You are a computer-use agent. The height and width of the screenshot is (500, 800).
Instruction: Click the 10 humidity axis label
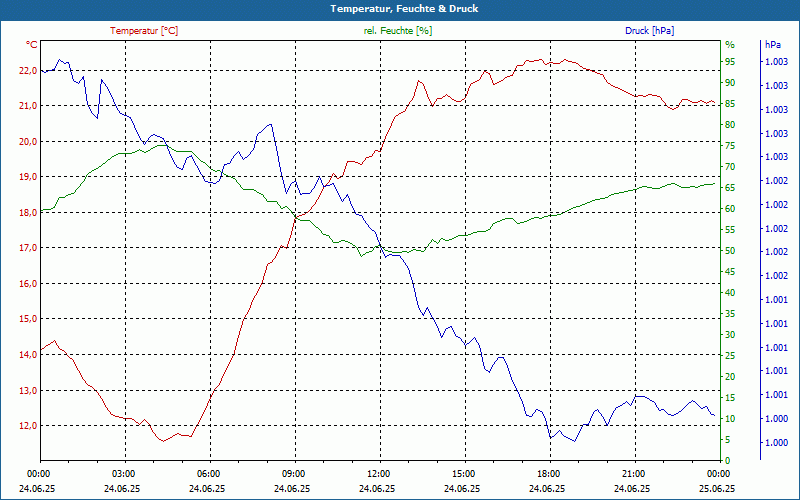(x=730, y=419)
